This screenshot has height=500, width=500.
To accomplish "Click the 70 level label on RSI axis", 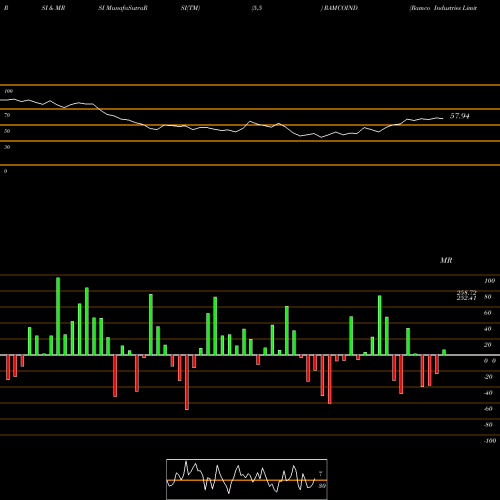I will [x=7, y=115].
